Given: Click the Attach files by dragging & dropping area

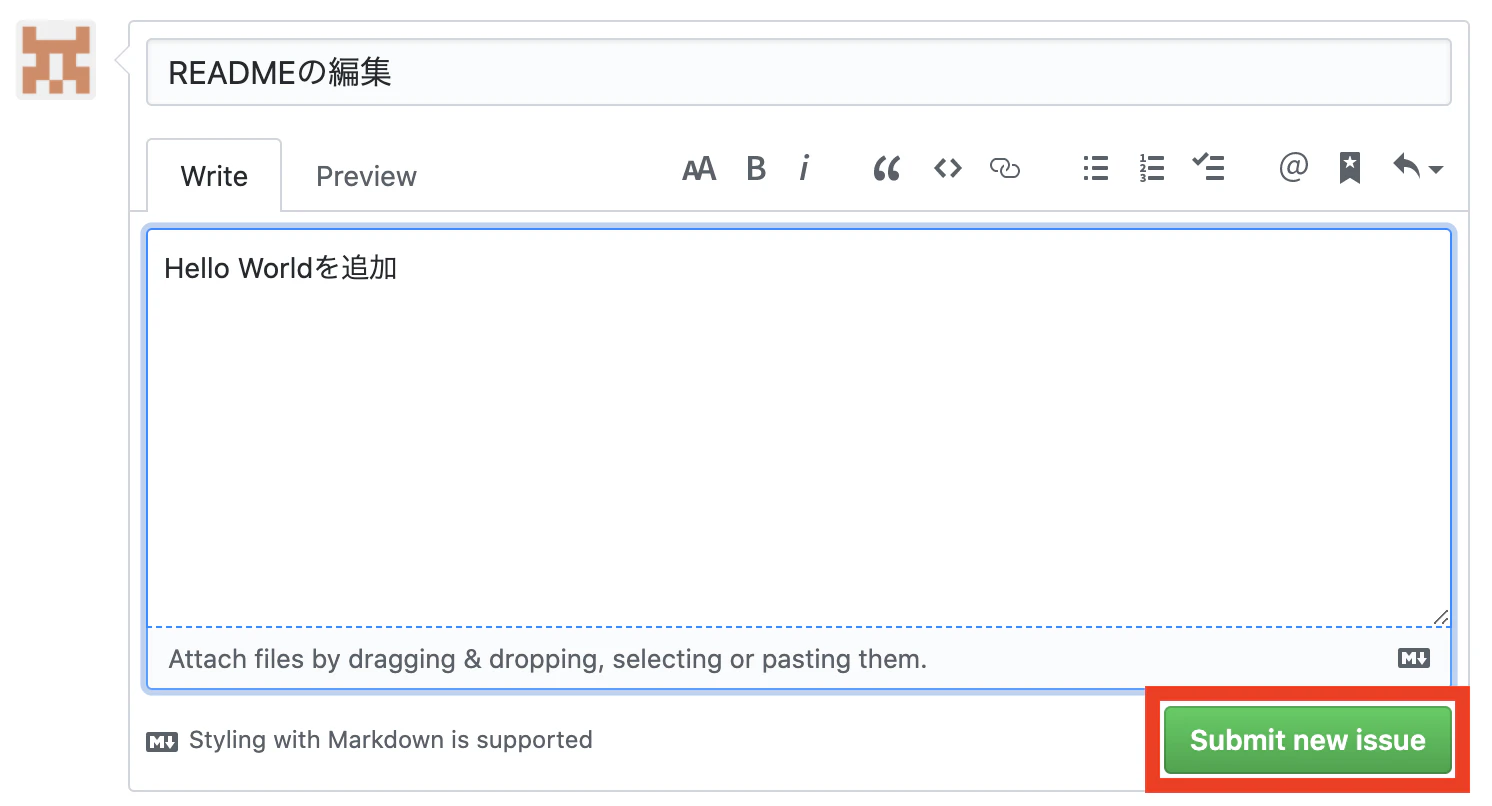Looking at the screenshot, I should point(799,659).
